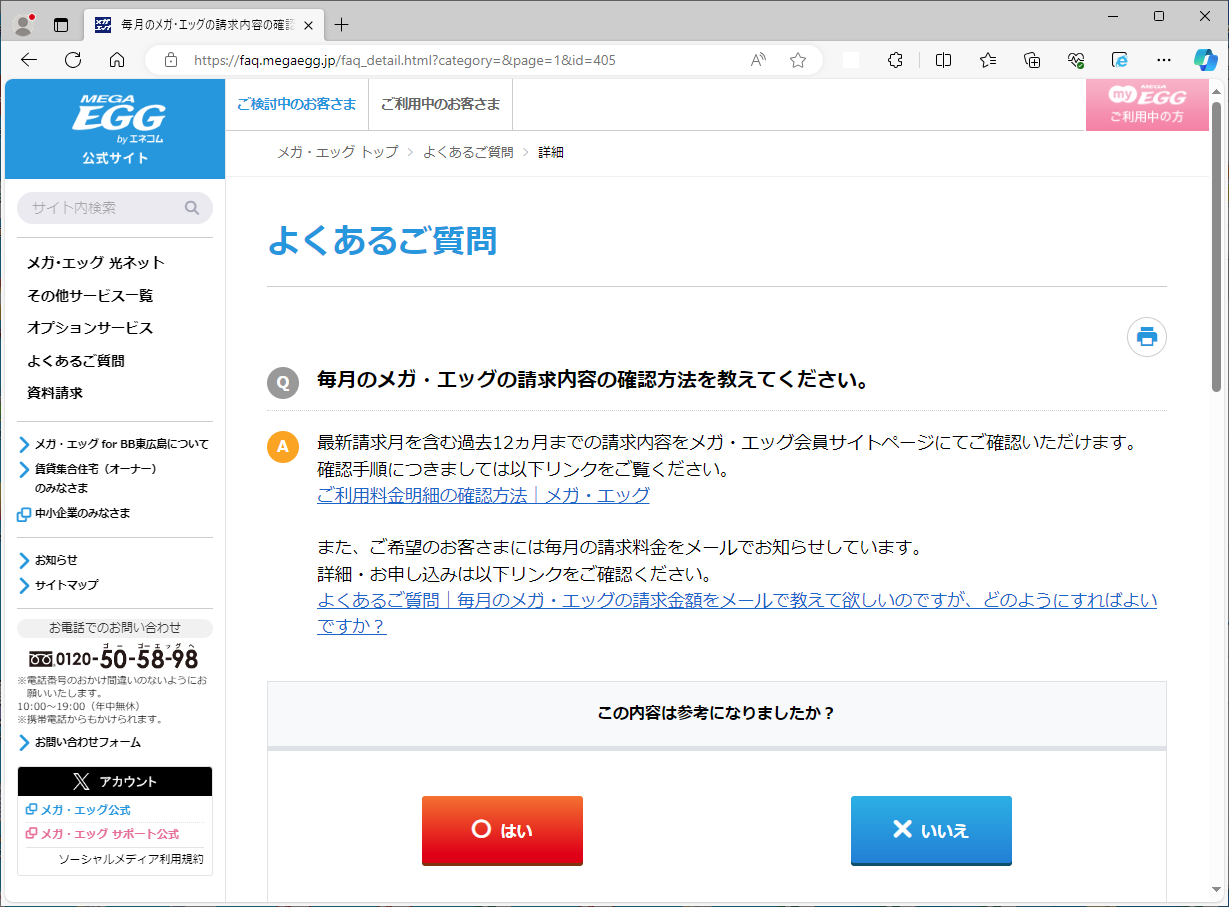Go to browser home page icon

(x=117, y=60)
